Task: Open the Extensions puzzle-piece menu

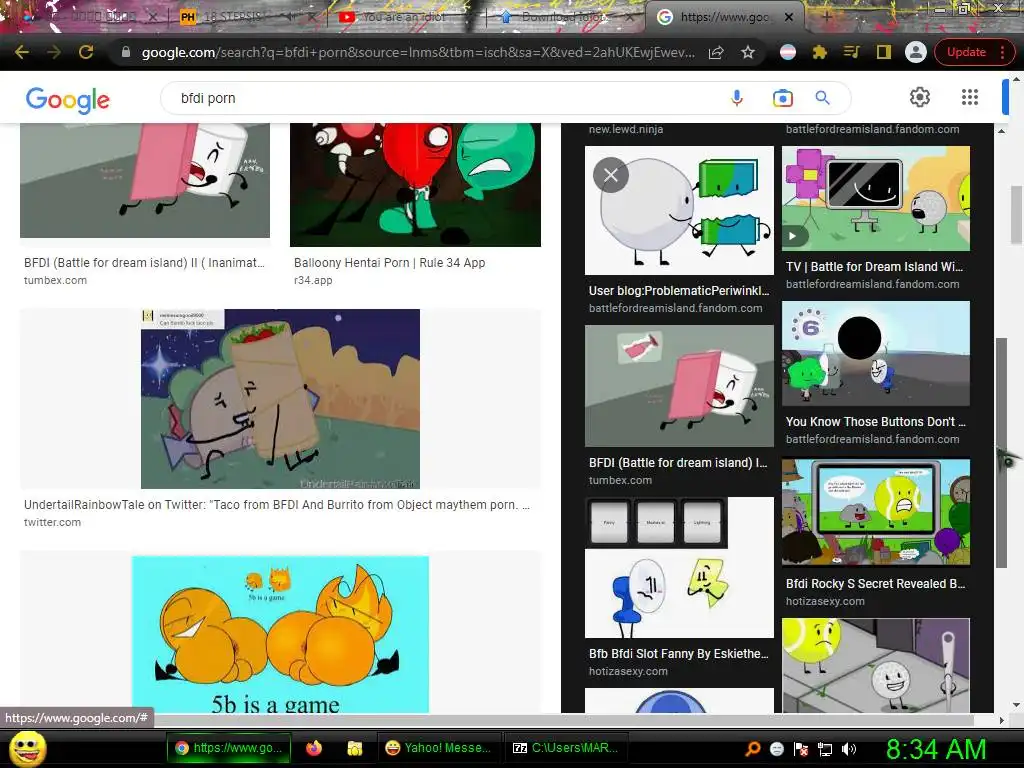Action: tap(820, 52)
